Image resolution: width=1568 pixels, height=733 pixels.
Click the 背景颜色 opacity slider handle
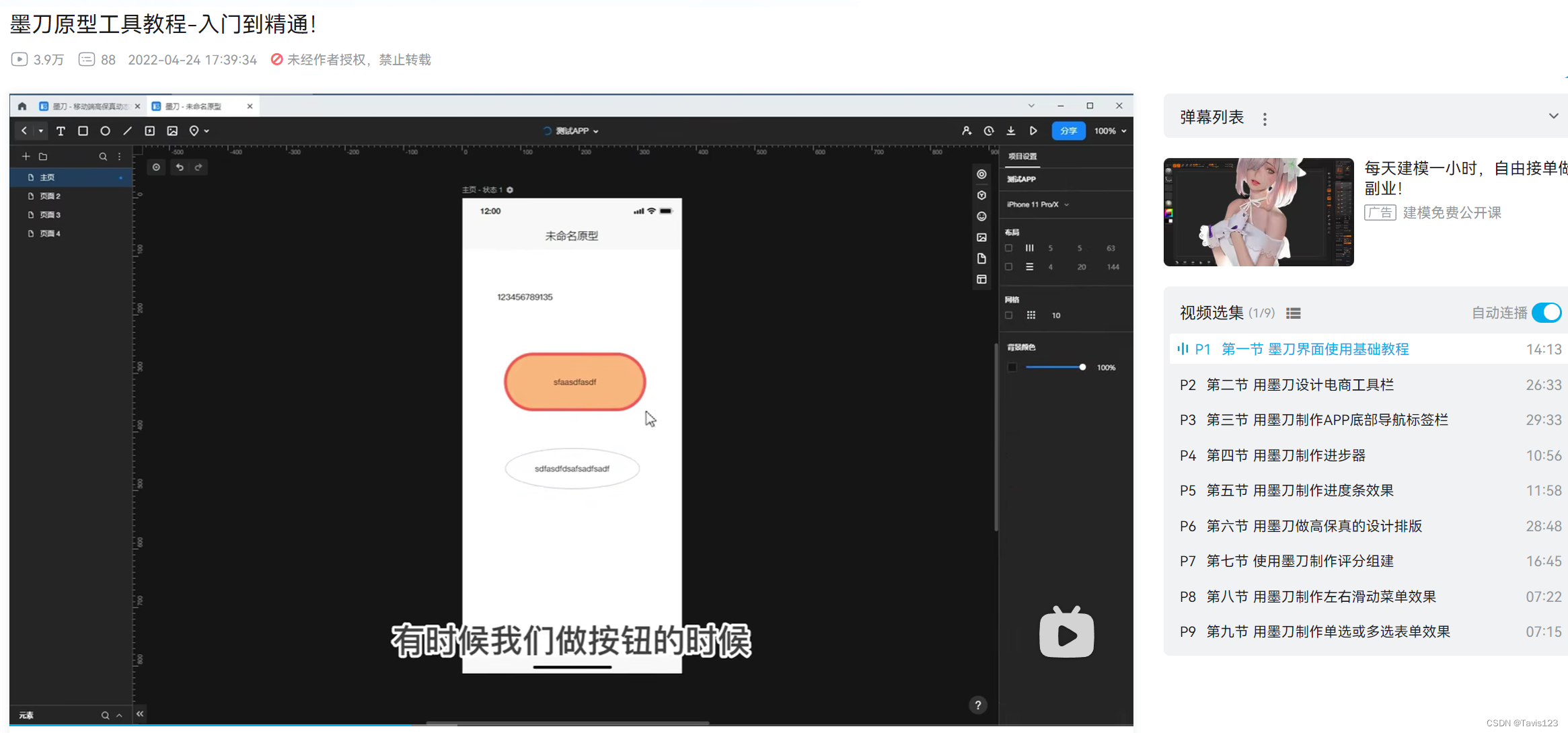pyautogui.click(x=1082, y=367)
